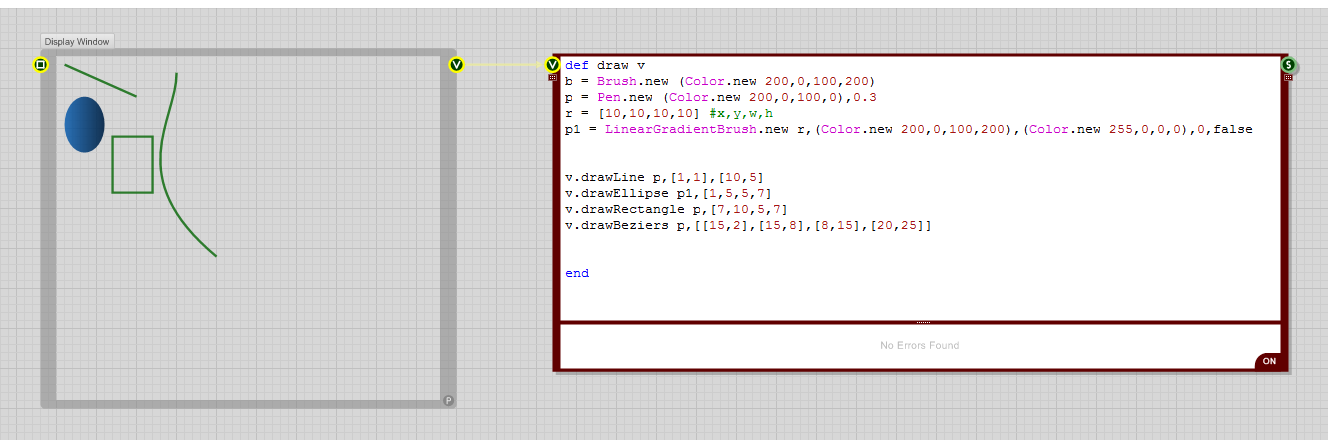This screenshot has height=440, width=1328.
Task: Click the yellow wire connecting the two V ports
Action: 504,65
